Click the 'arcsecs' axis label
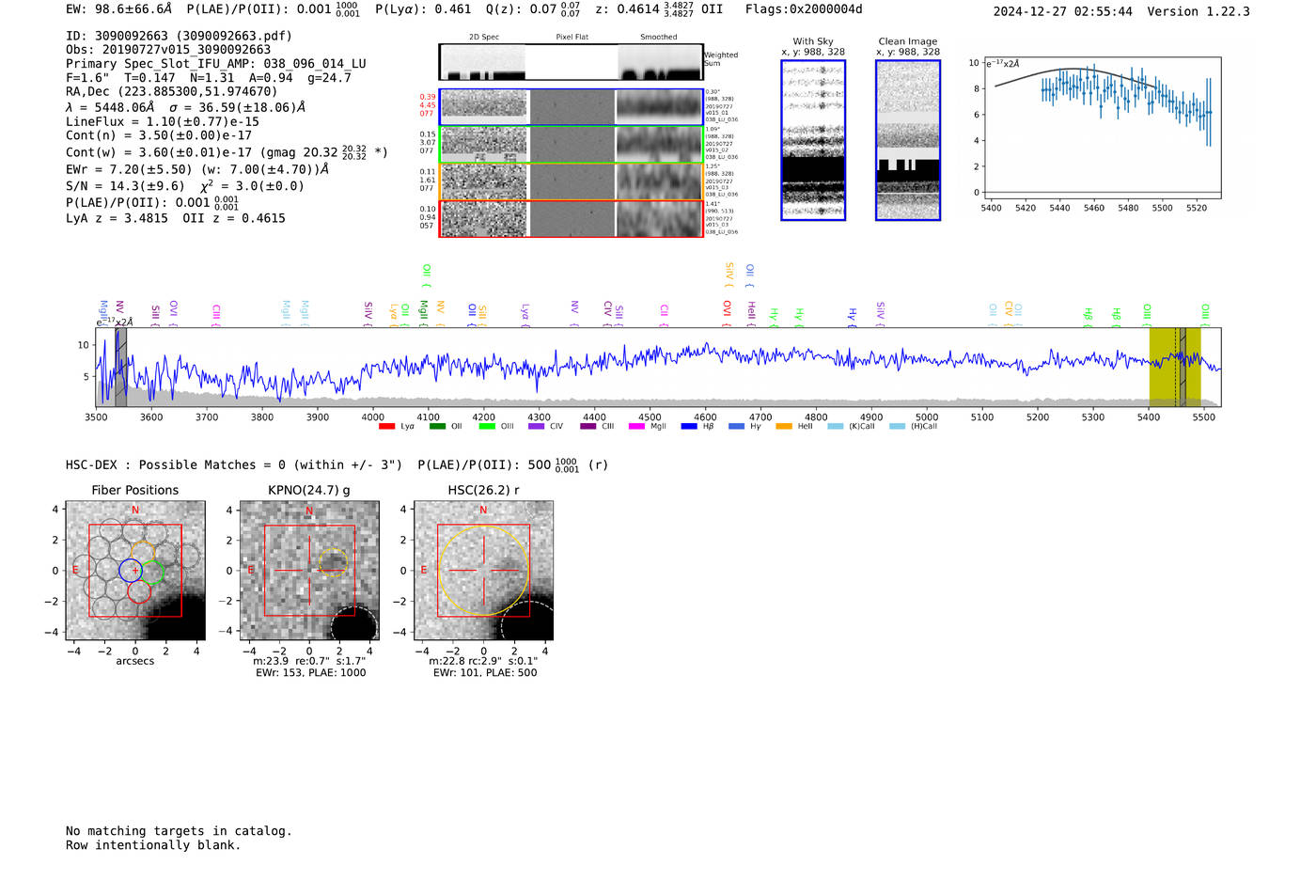This screenshot has width=1316, height=896. [x=135, y=662]
